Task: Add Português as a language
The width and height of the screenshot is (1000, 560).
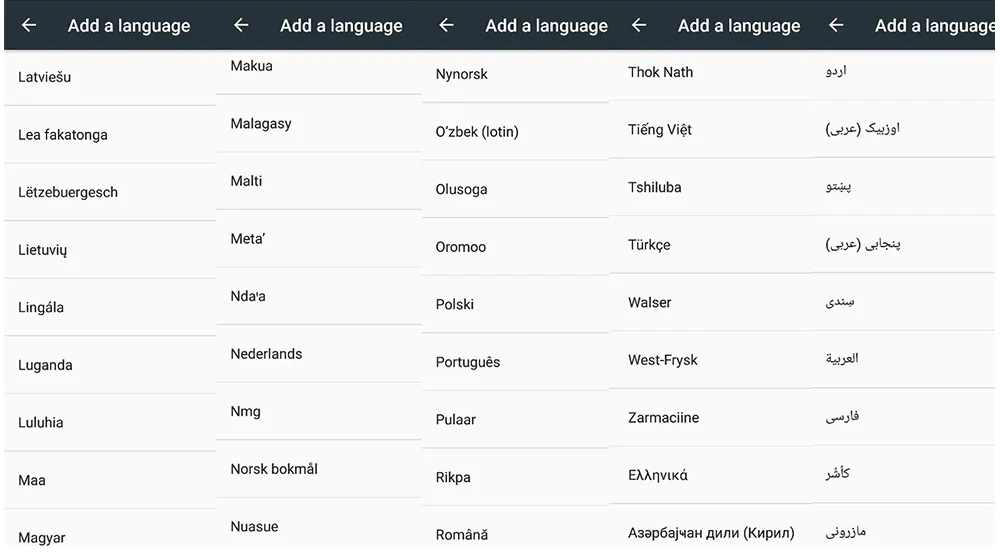Action: [x=468, y=362]
